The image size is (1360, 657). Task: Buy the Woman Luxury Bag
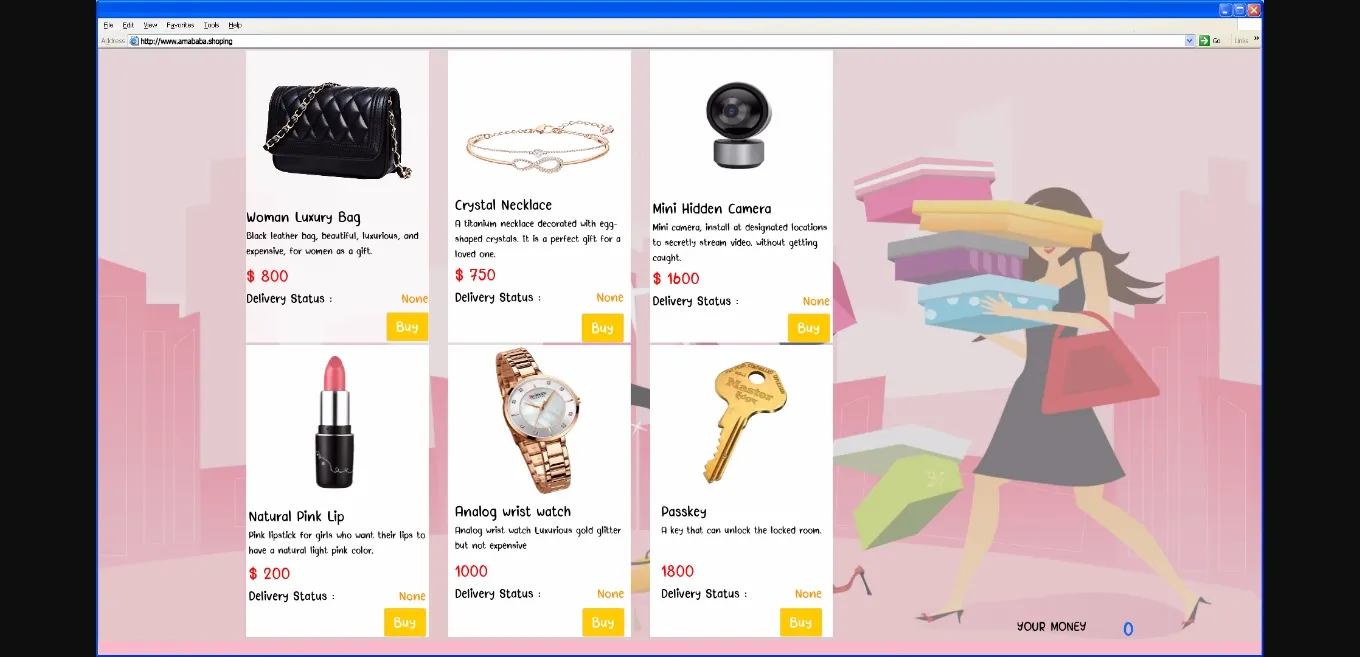pyautogui.click(x=407, y=327)
